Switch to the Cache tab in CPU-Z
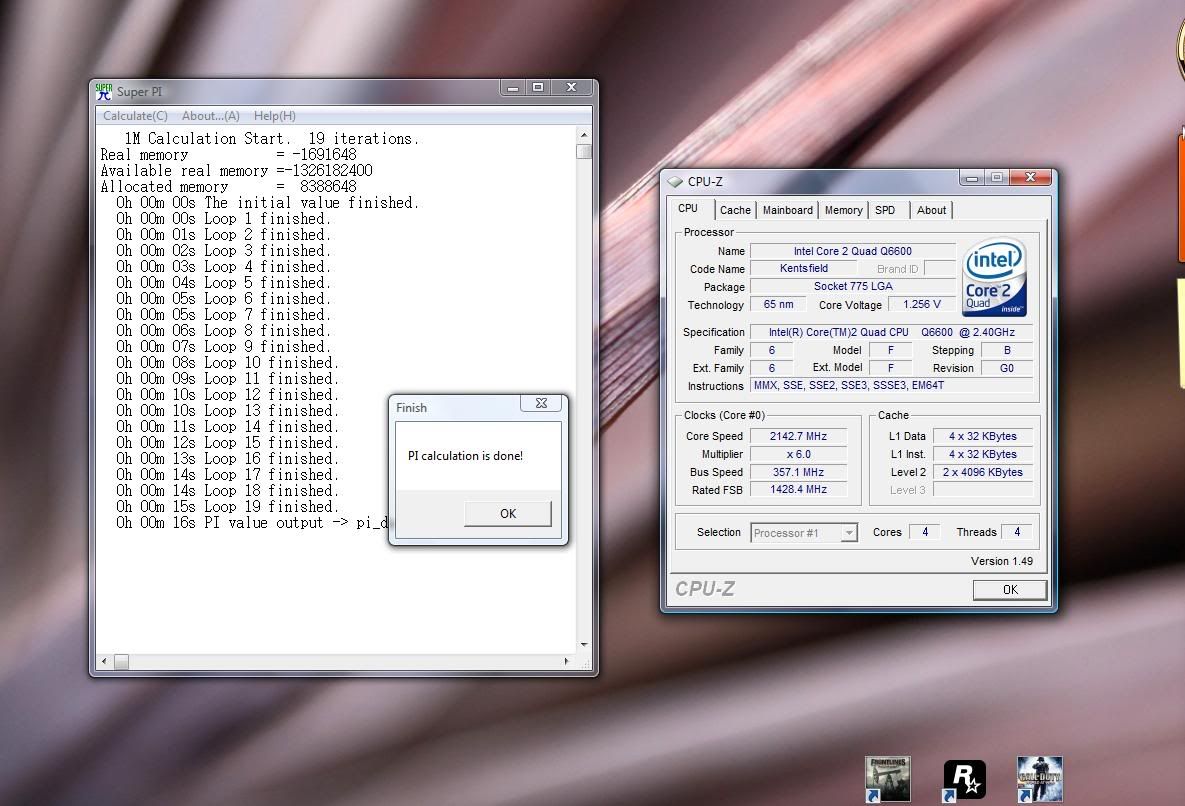 pos(735,210)
